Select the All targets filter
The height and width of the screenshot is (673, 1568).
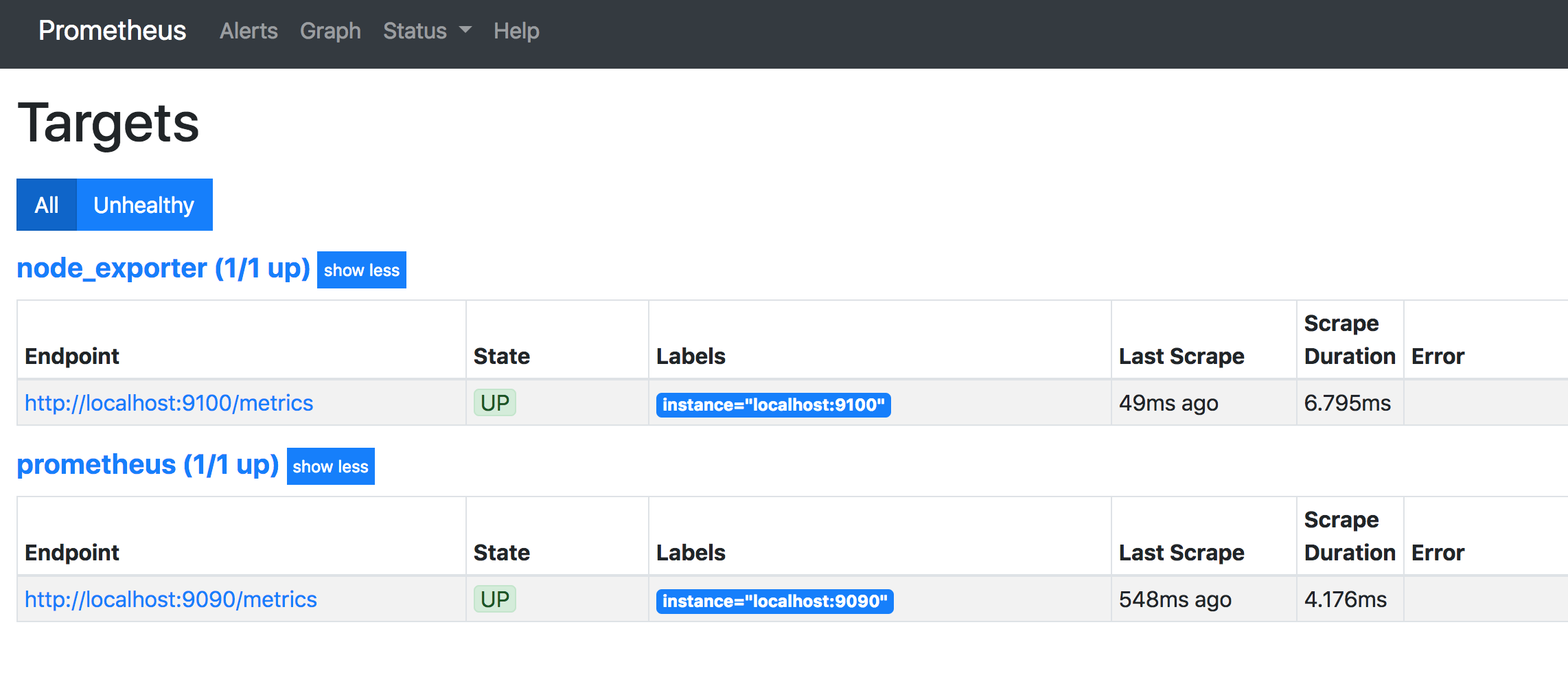pyautogui.click(x=47, y=205)
